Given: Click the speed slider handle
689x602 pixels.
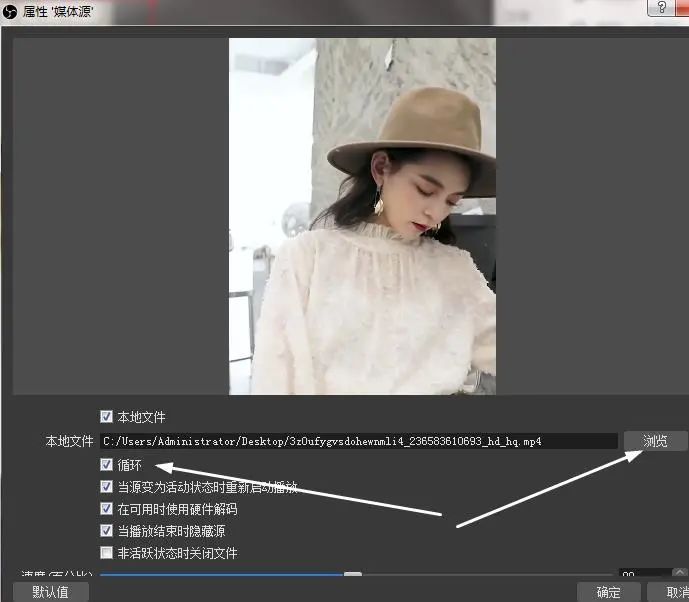Looking at the screenshot, I should 352,574.
